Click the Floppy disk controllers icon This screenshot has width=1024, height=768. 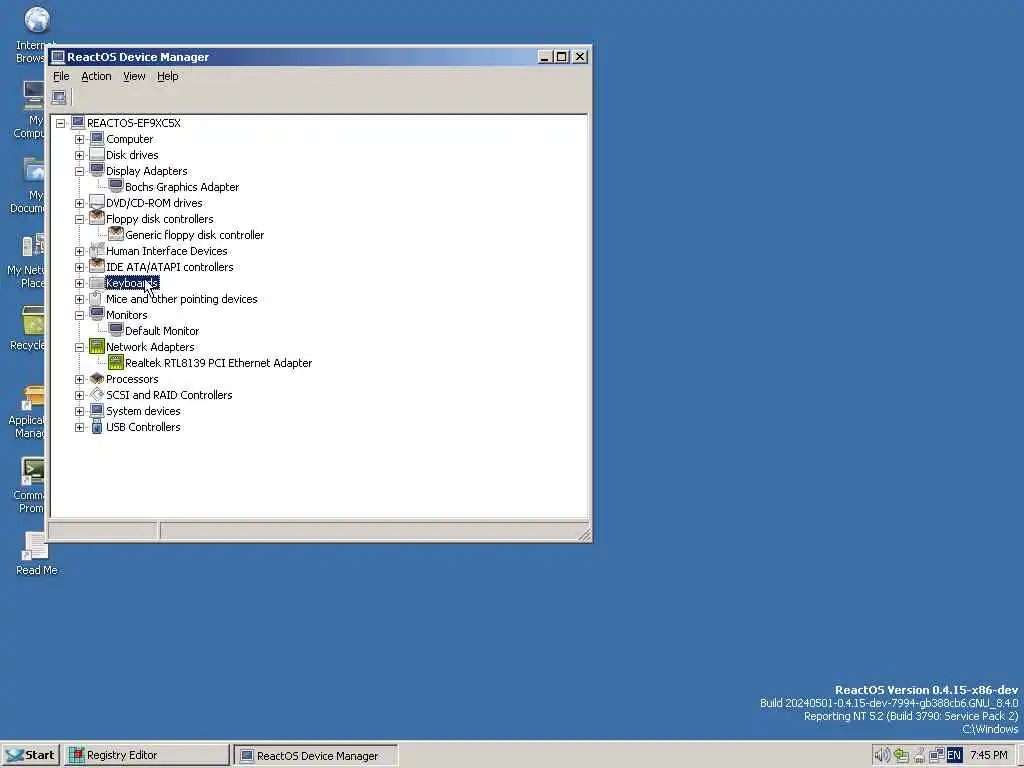(97, 219)
